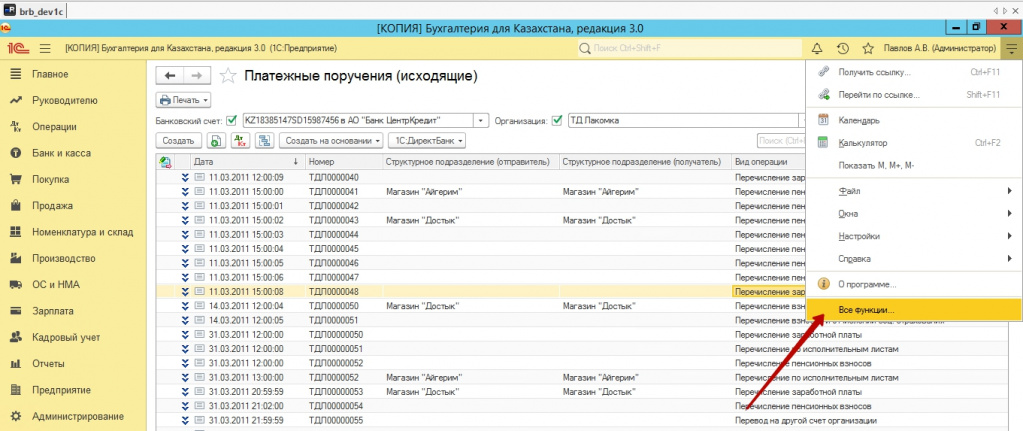Go forward with right arrow button
The height and width of the screenshot is (431, 1023).
point(197,76)
